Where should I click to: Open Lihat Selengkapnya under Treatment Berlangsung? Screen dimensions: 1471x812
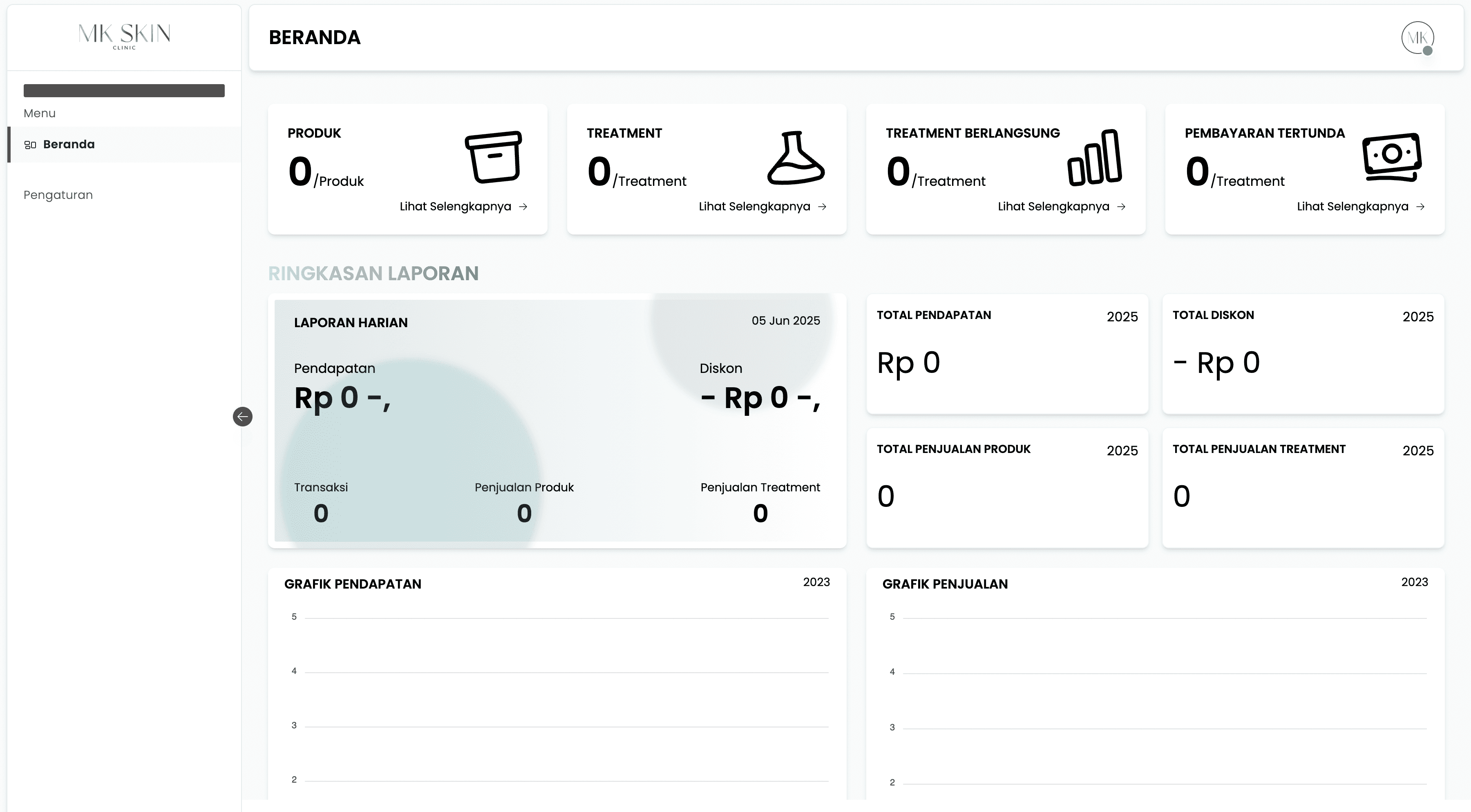tap(1053, 207)
